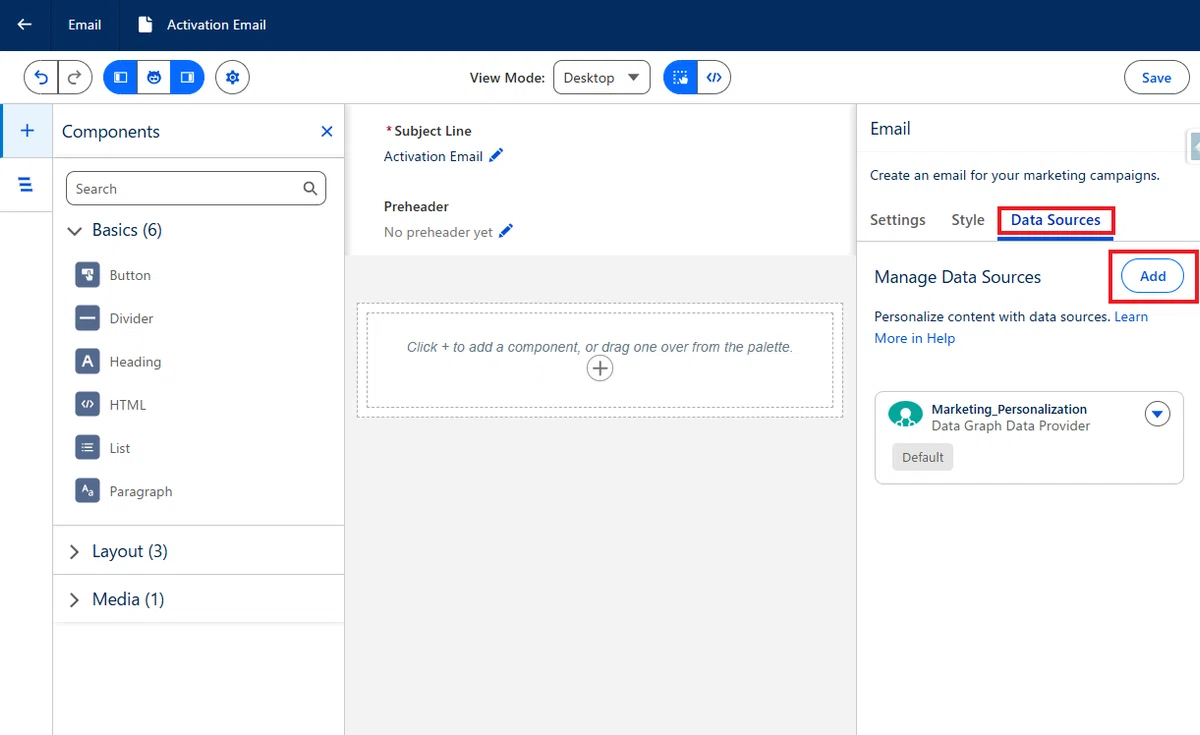Click the Marketing_Personalization data provider icon
The width and height of the screenshot is (1200, 735).
906,416
